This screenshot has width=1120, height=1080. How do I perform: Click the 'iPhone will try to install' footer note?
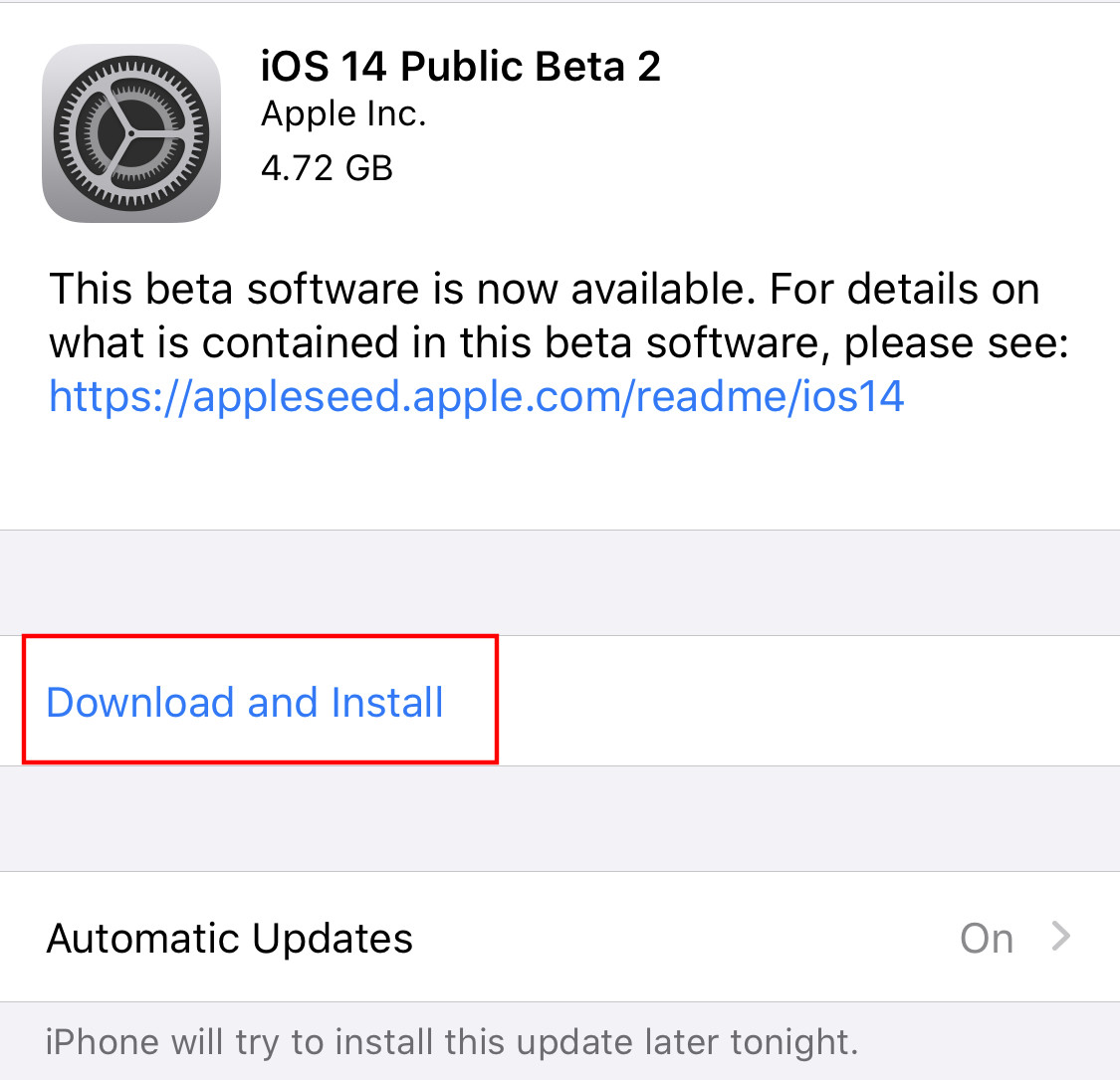click(x=451, y=1042)
